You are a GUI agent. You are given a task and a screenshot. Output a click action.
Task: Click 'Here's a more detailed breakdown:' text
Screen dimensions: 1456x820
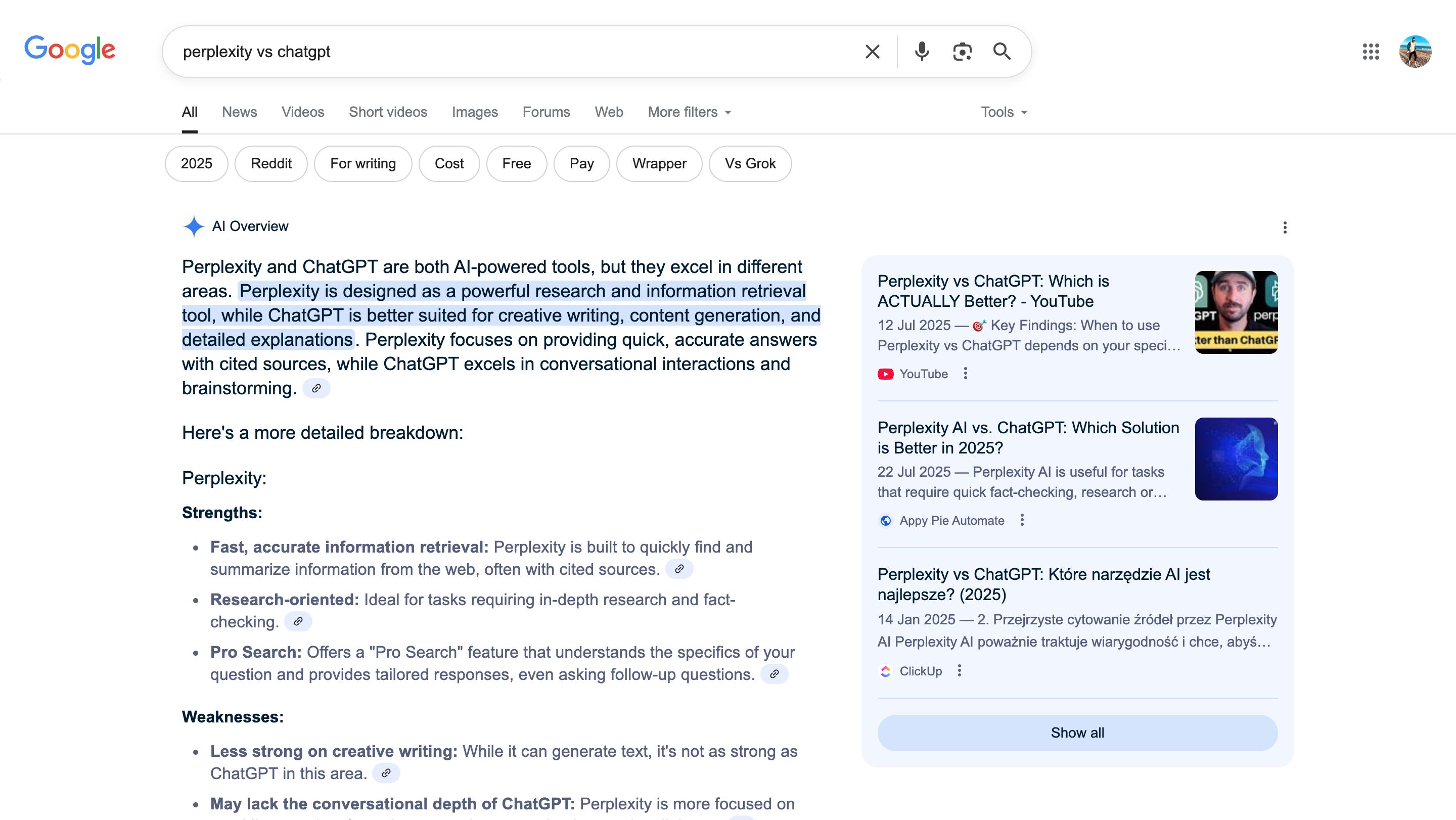pyautogui.click(x=322, y=432)
